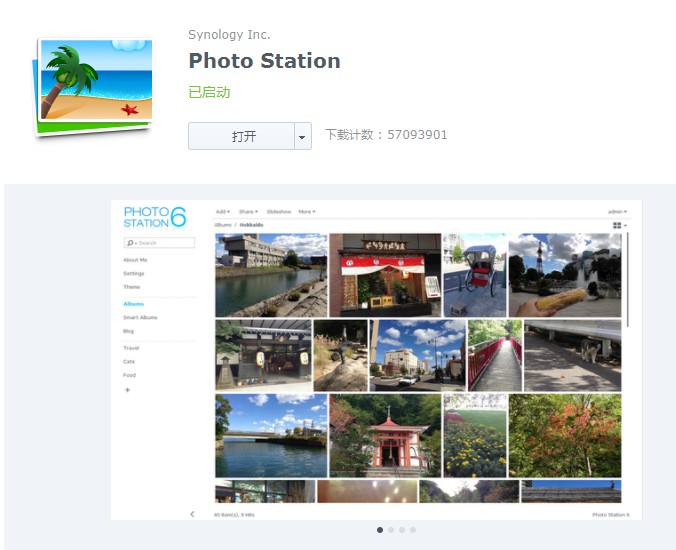The image size is (676, 550).
Task: Select the first (active) carousel dot
Action: 380,530
